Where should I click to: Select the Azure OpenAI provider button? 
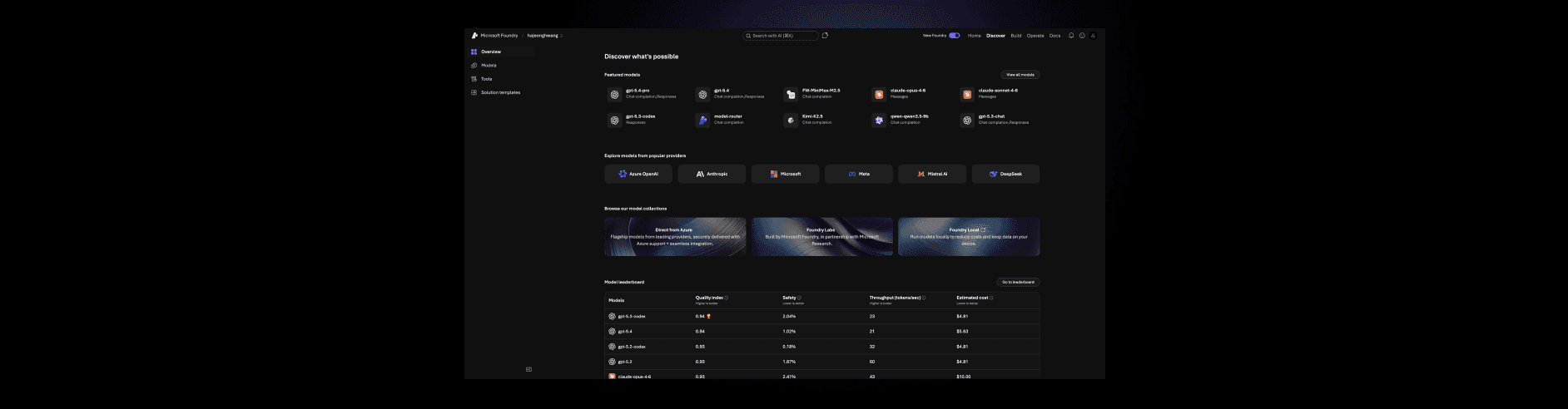click(x=638, y=174)
